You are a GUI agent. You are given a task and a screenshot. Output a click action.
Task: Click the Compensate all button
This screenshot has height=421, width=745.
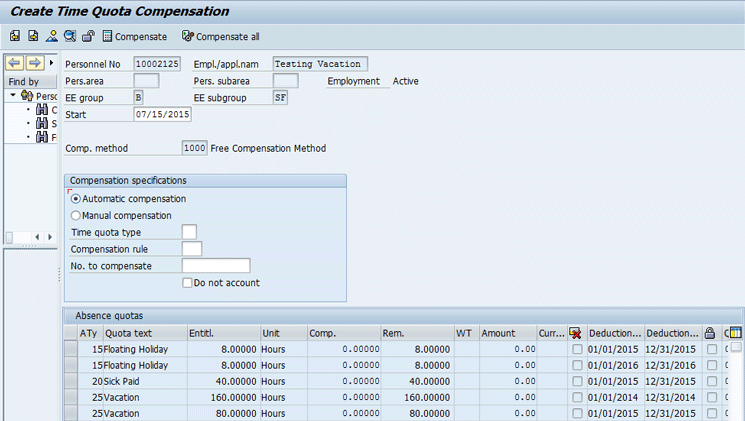click(x=221, y=37)
